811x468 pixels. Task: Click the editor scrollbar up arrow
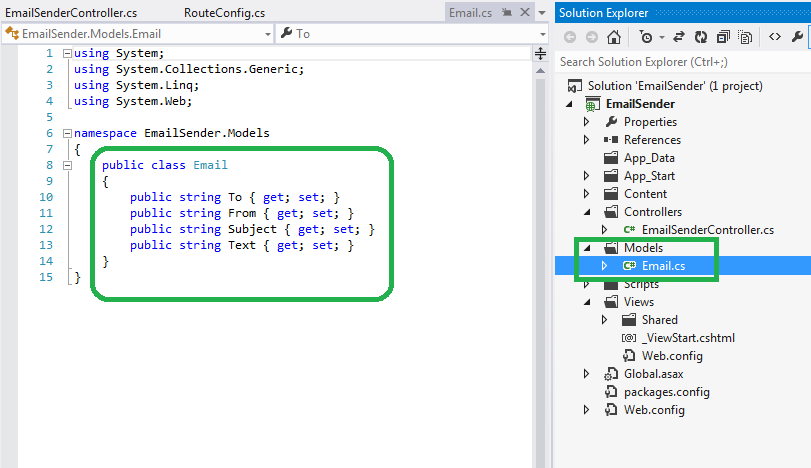click(x=540, y=71)
